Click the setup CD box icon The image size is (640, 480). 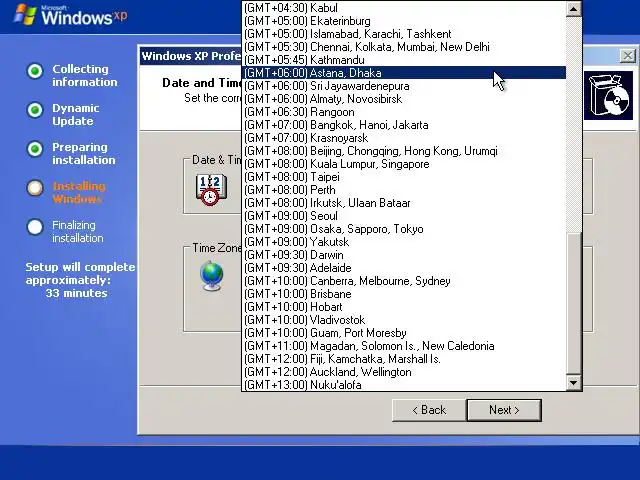608,96
